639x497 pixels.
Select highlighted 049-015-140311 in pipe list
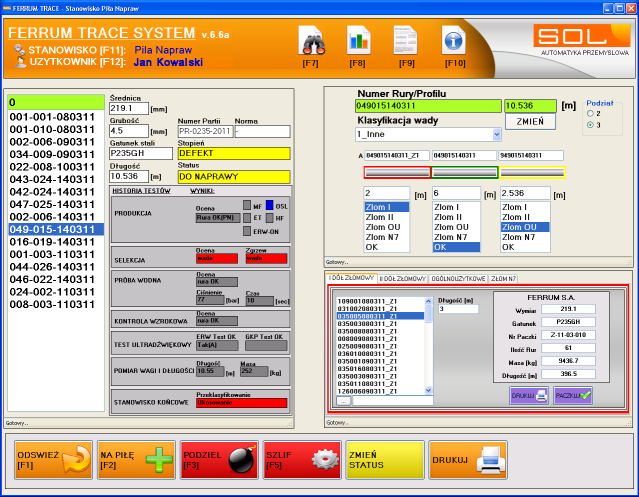56,229
